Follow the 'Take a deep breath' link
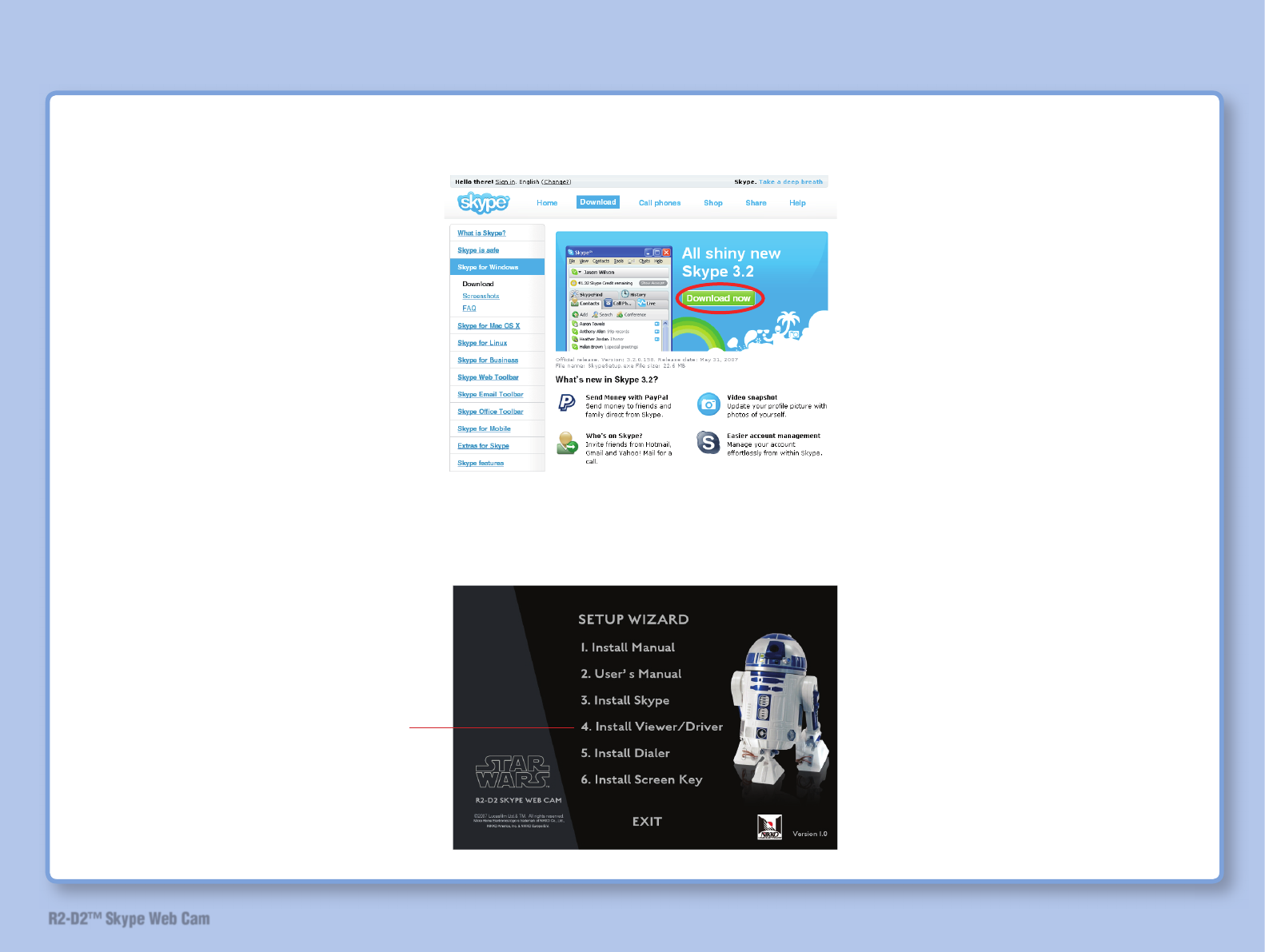1265x952 pixels. coord(791,182)
